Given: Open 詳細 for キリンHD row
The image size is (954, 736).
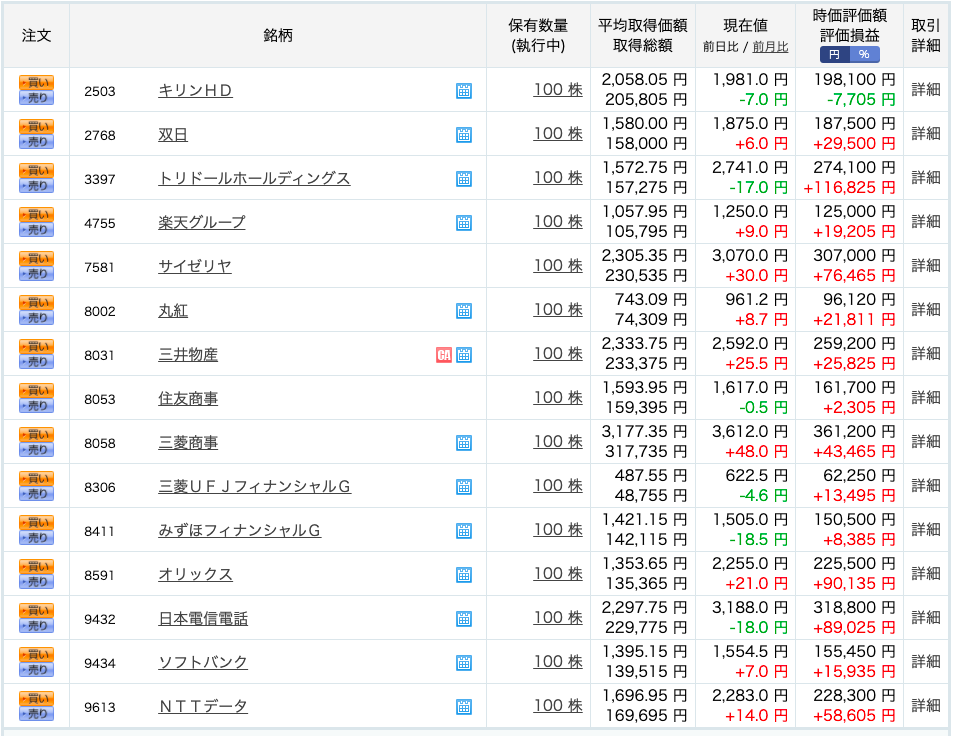Looking at the screenshot, I should point(926,90).
